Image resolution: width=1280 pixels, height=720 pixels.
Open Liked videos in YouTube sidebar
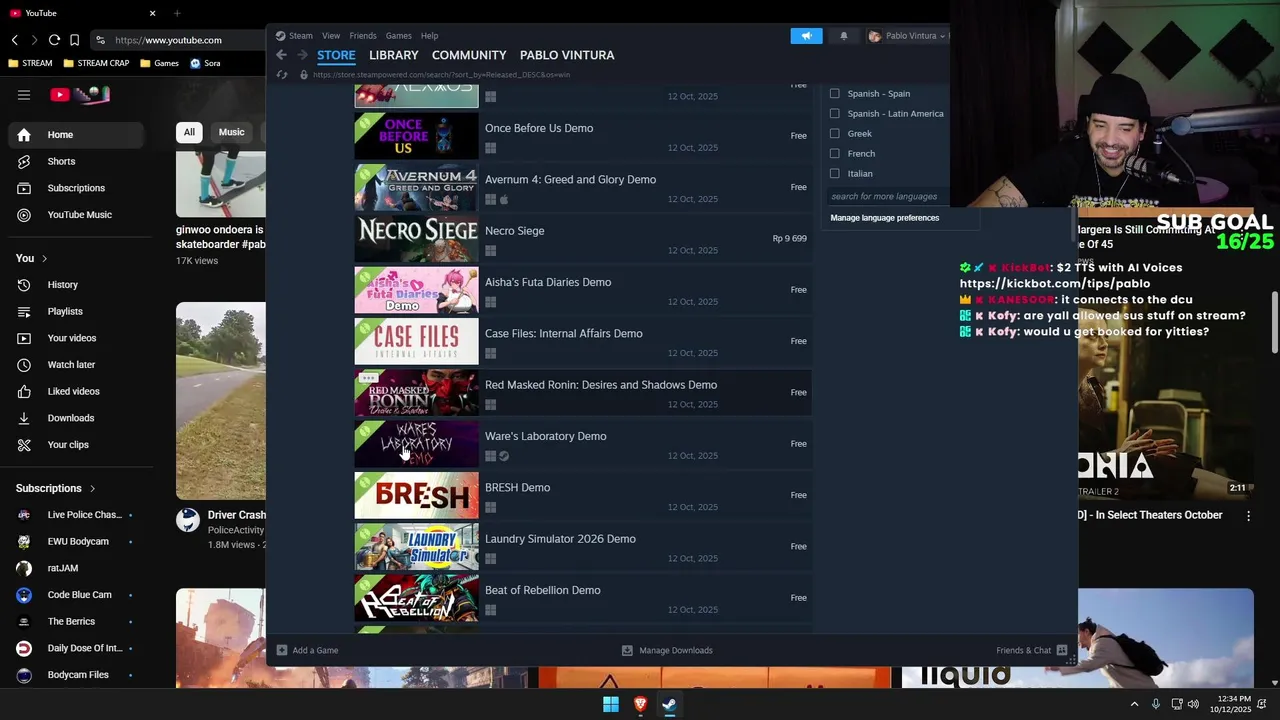(76, 391)
